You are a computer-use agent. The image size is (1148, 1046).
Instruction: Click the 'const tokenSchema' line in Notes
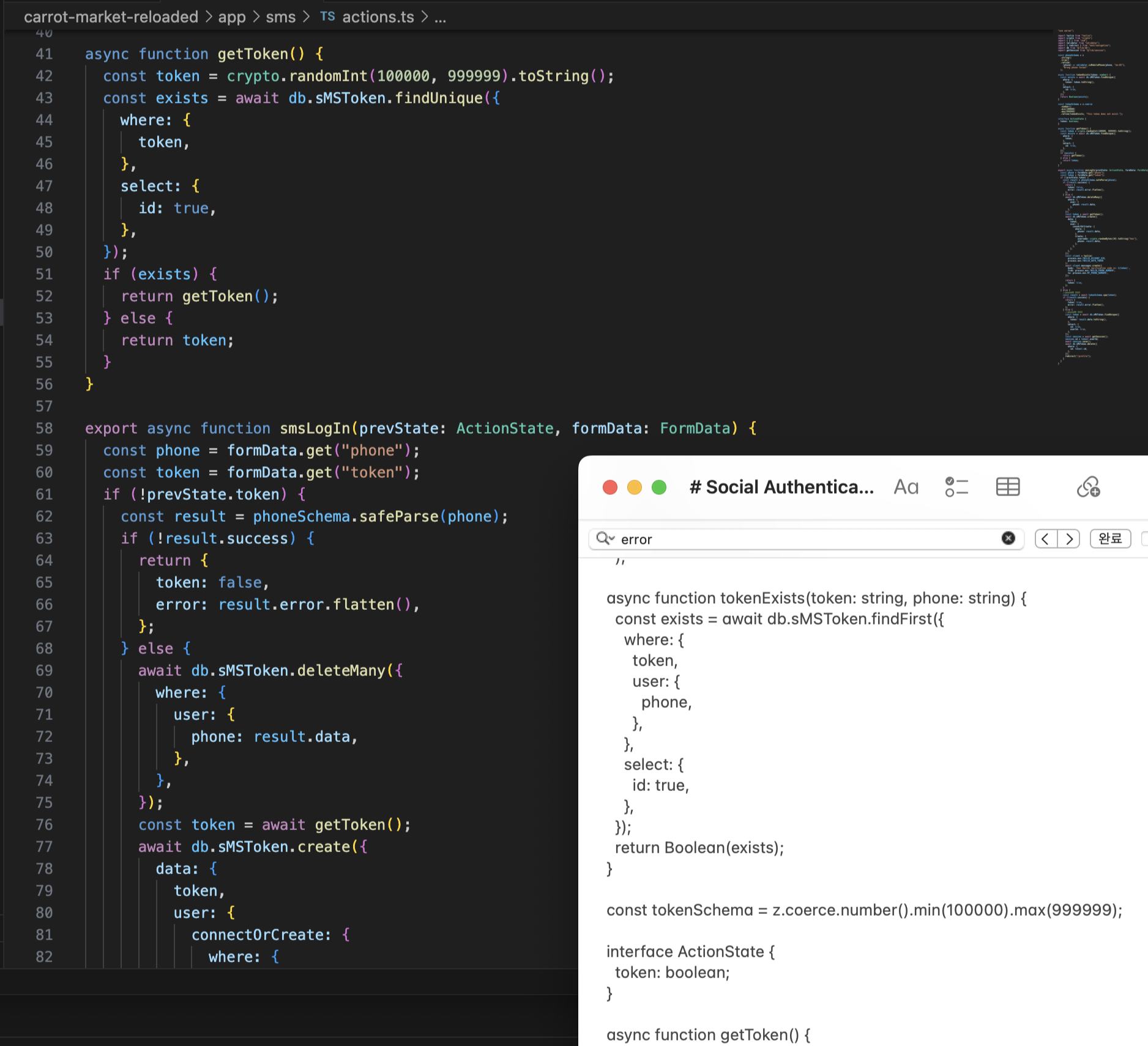pos(864,910)
